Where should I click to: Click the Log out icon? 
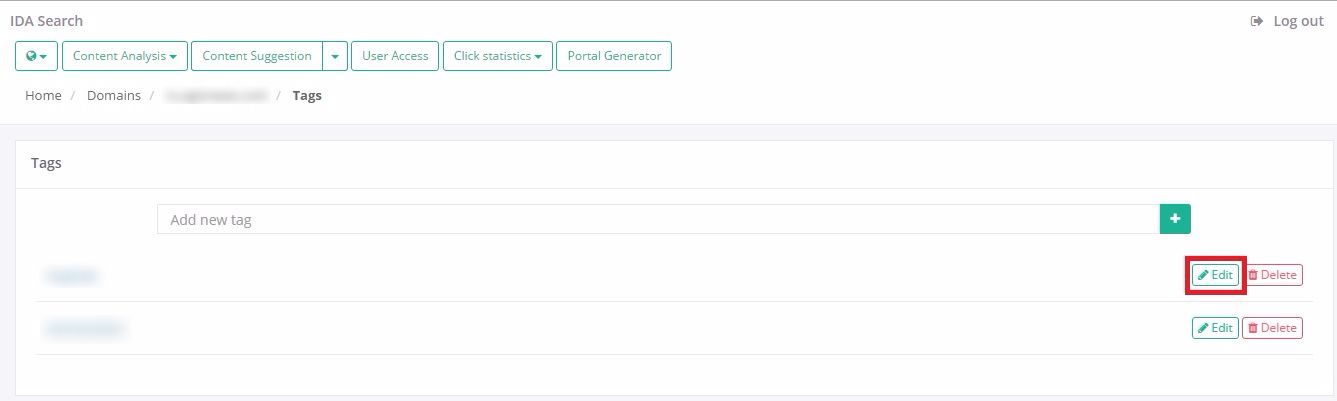[x=1257, y=21]
